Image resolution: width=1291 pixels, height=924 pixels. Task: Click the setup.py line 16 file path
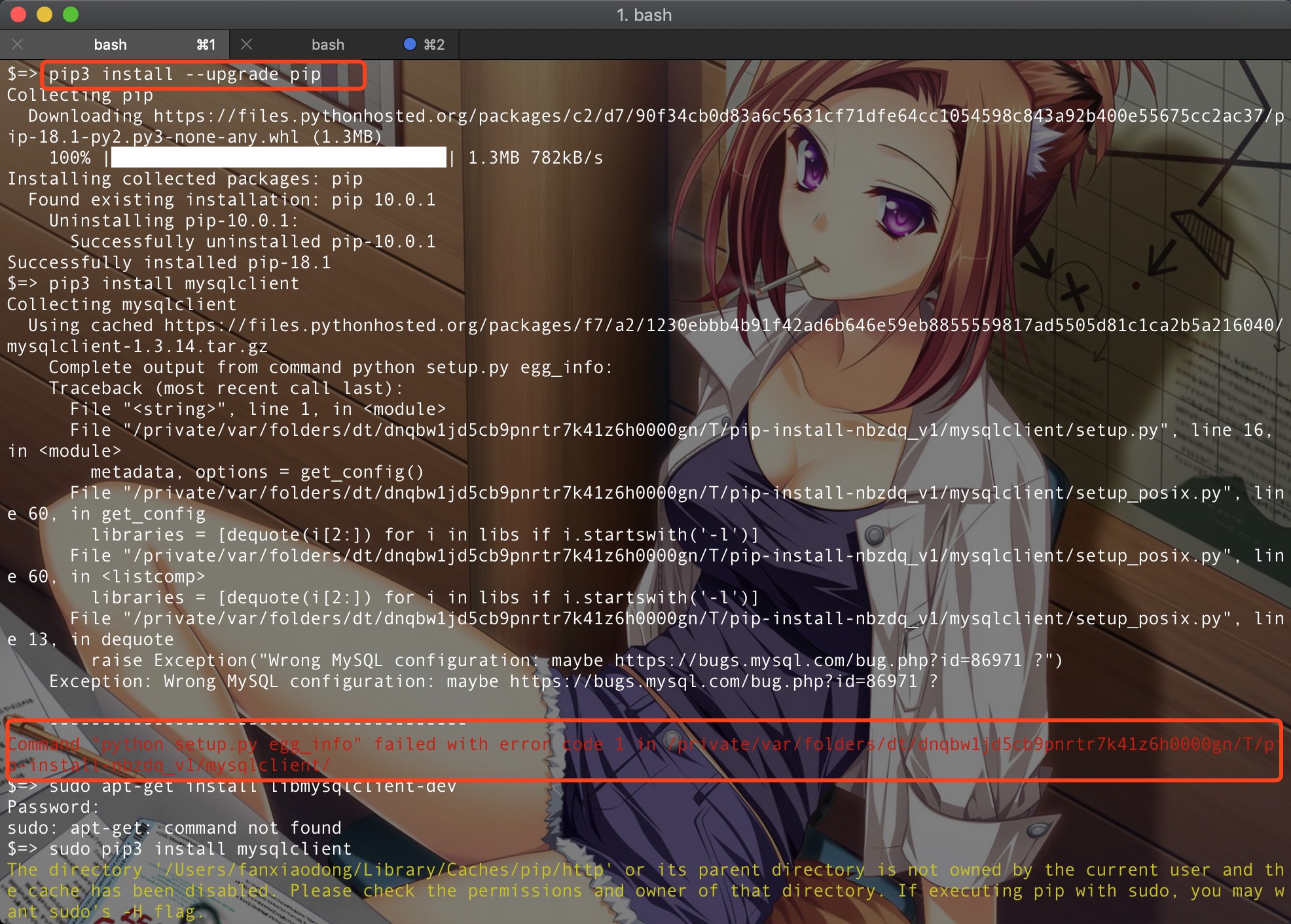click(646, 430)
